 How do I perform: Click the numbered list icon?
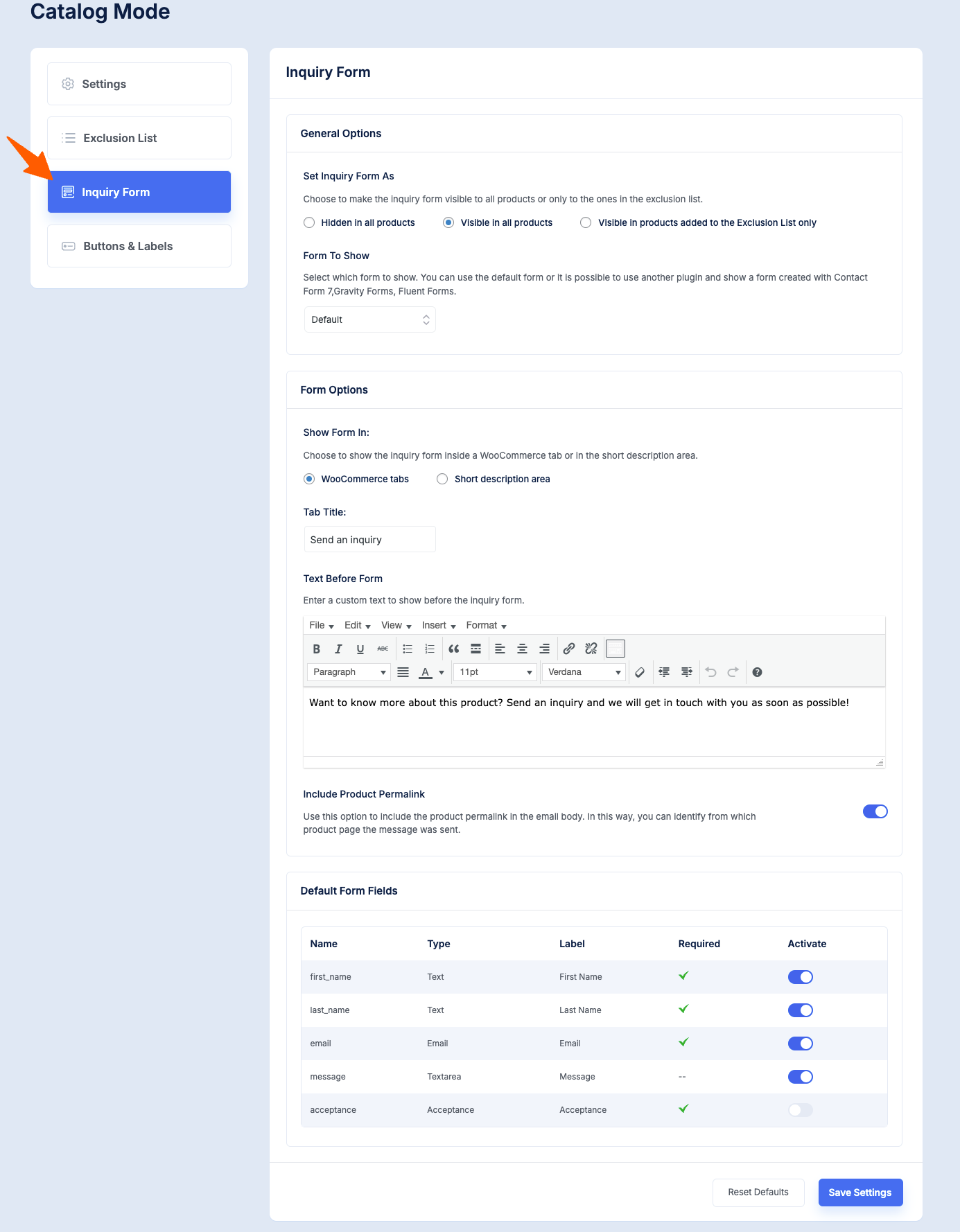tap(430, 649)
